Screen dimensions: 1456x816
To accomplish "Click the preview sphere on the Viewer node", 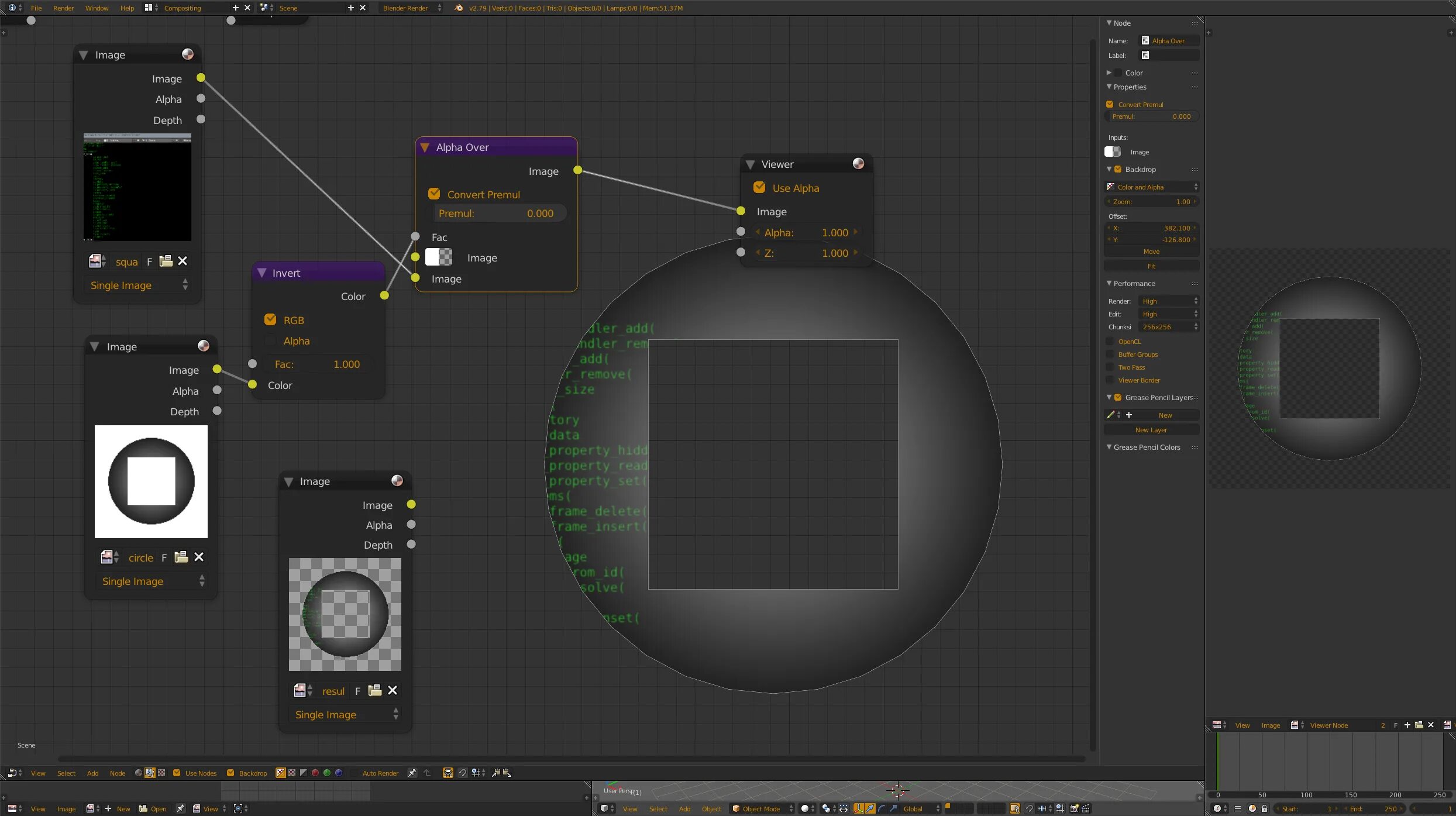I will pos(858,164).
